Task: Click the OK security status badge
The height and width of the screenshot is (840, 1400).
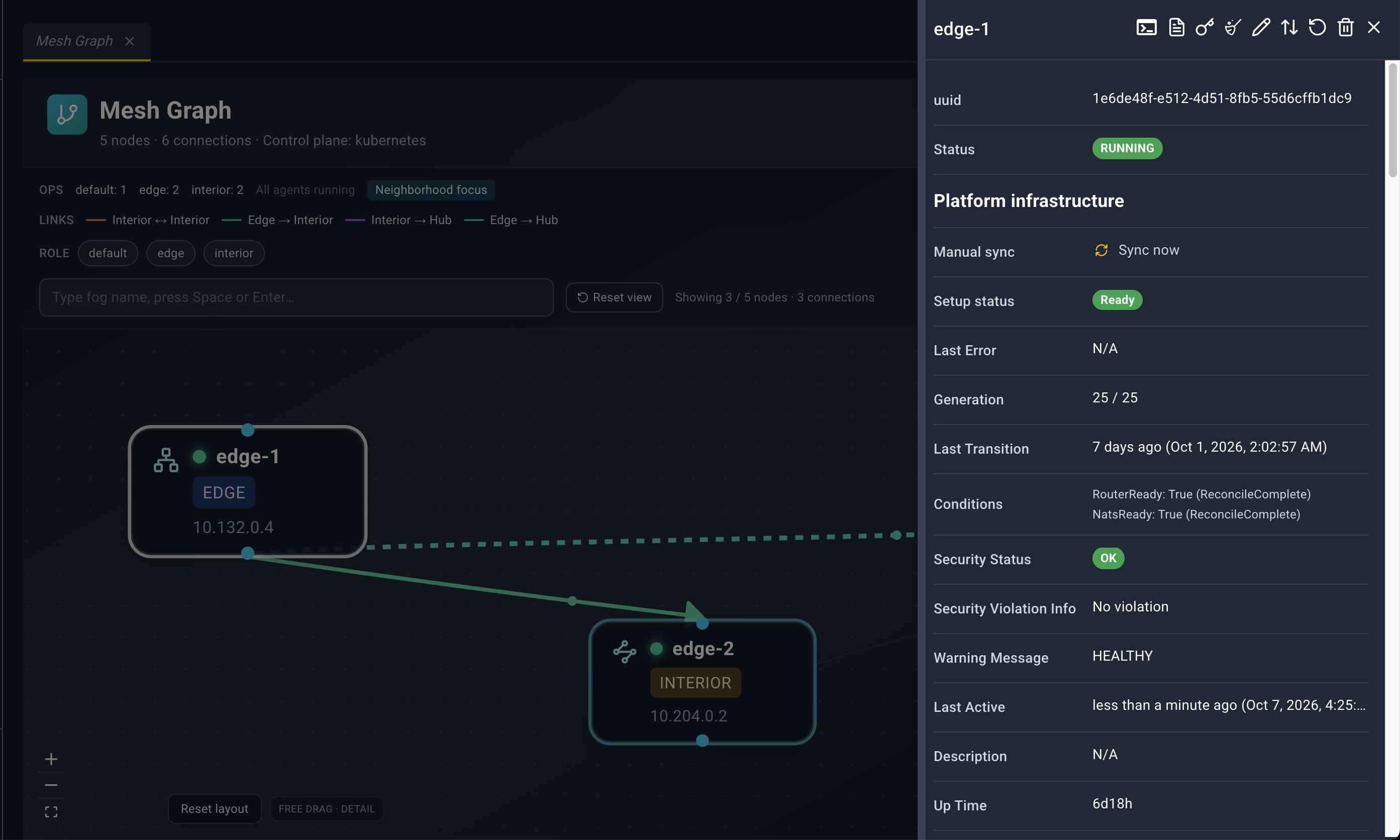Action: pyautogui.click(x=1108, y=558)
